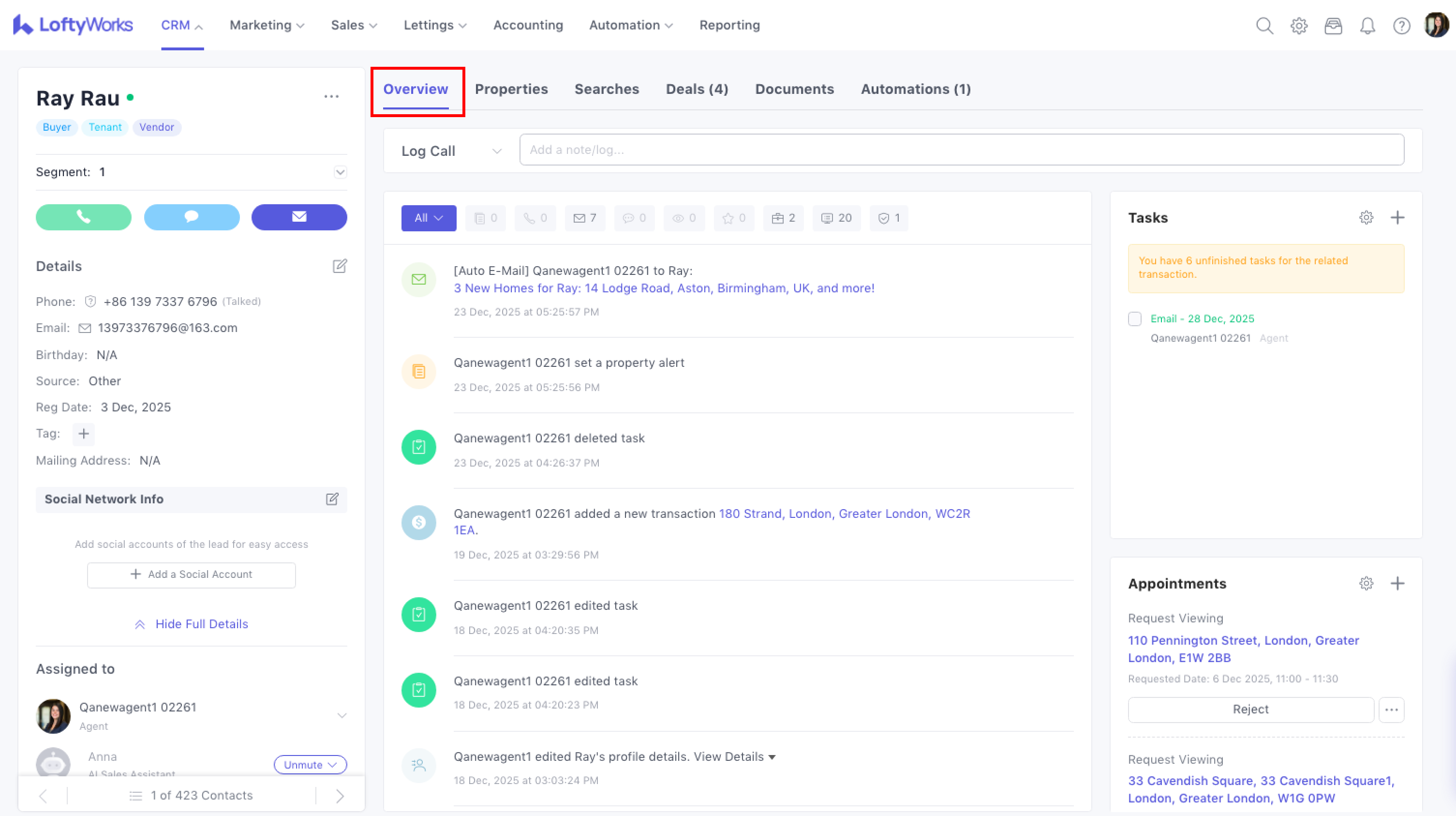Viewport: 1456px width, 816px height.
Task: Open the inbox tray icon in header
Action: point(1333,26)
